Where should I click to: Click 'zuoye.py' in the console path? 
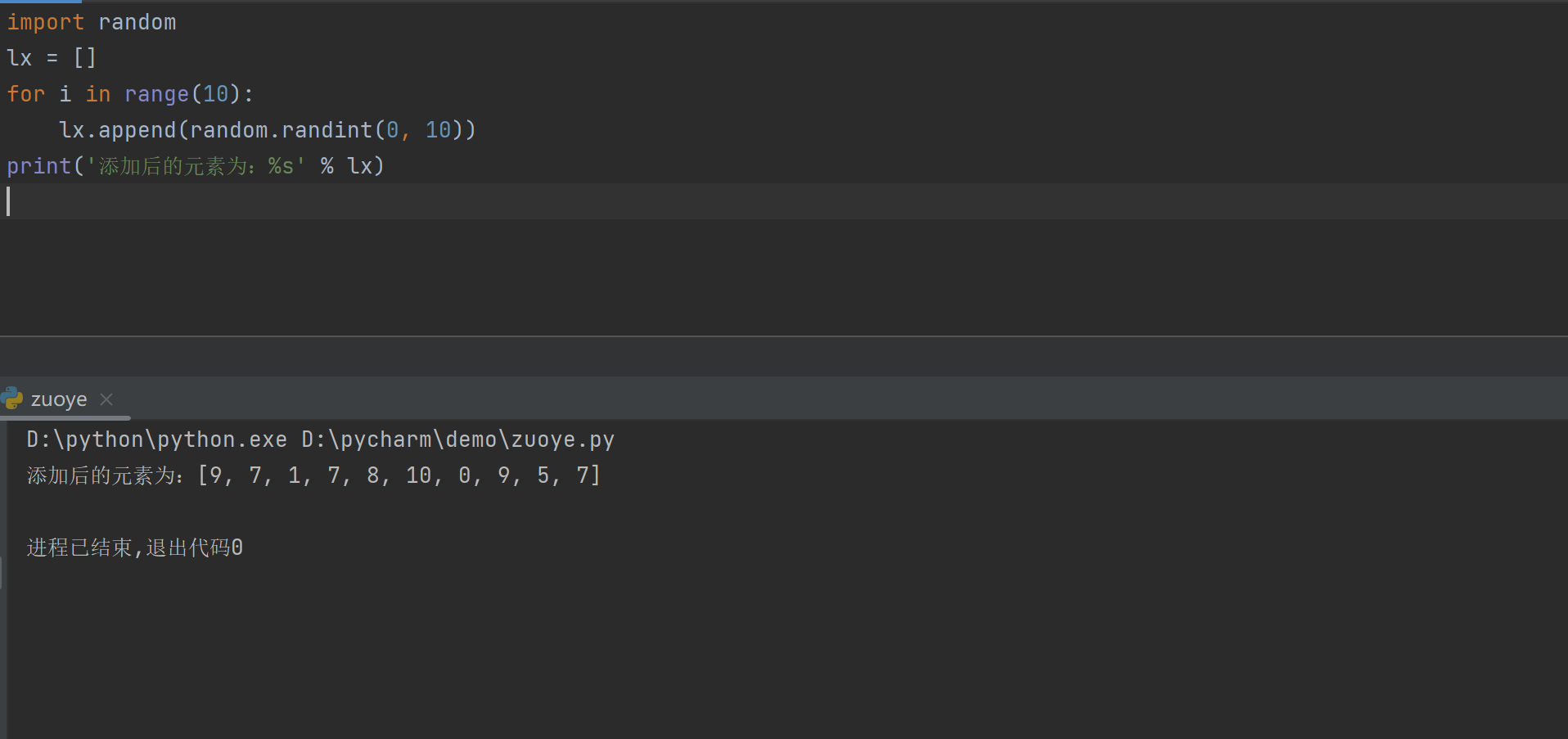[x=562, y=439]
